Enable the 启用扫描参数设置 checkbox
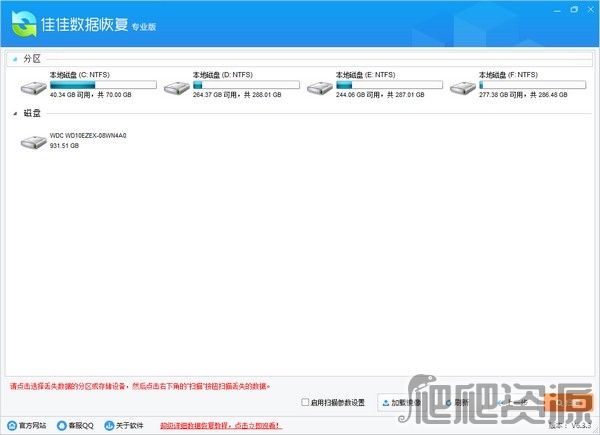 [305, 402]
